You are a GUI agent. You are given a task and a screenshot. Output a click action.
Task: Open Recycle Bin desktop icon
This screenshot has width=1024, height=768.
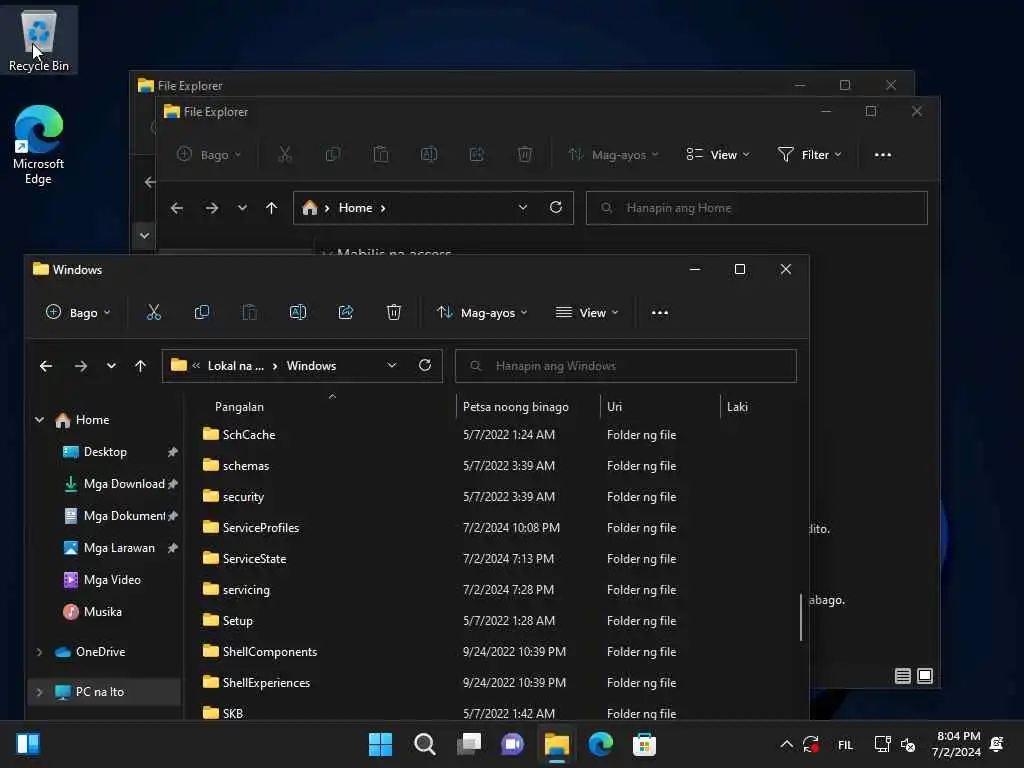point(39,39)
